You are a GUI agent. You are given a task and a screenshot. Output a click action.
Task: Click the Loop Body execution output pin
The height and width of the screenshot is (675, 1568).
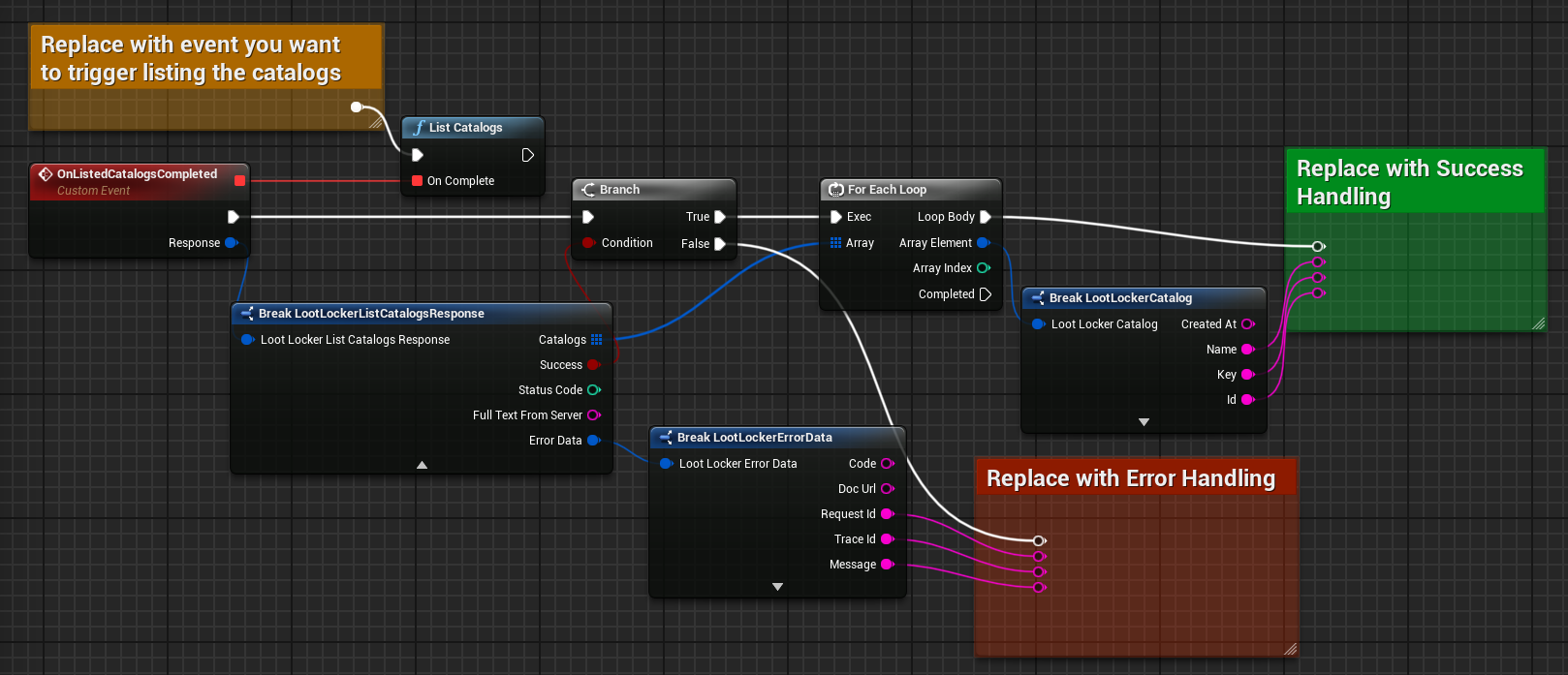pyautogui.click(x=985, y=217)
